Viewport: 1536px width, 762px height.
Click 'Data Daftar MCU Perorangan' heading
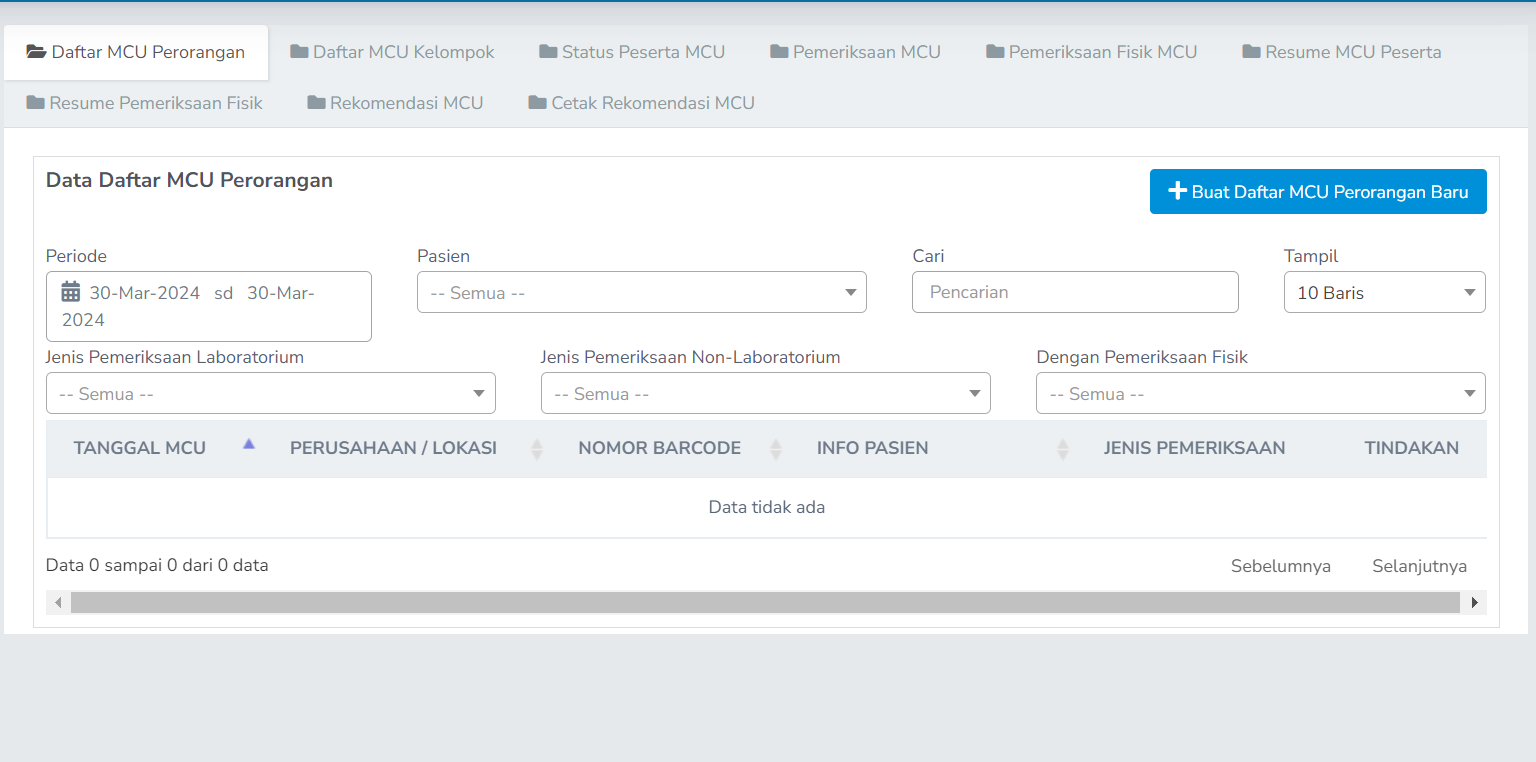pos(189,181)
